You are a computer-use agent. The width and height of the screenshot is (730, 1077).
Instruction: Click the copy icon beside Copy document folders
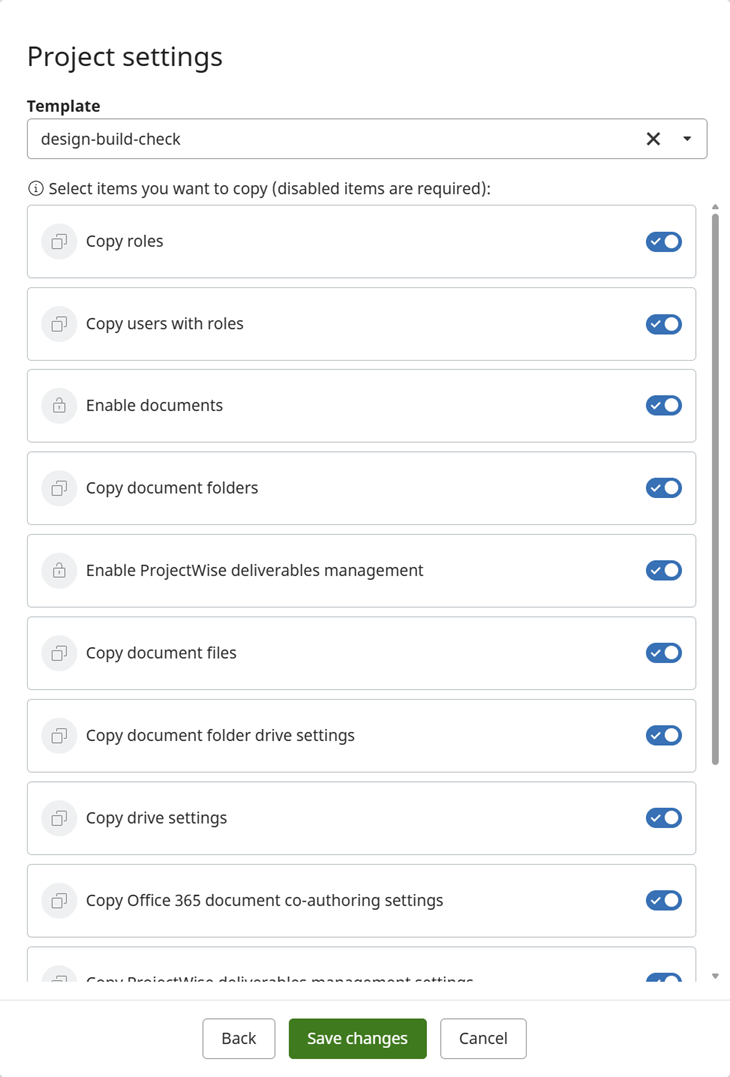[x=59, y=488]
